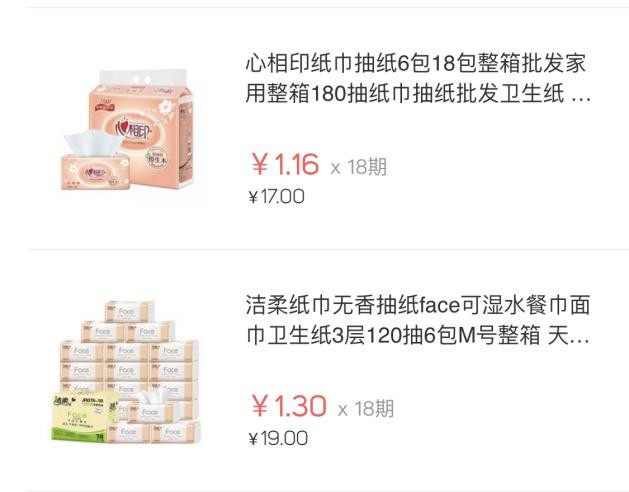Screen dimensions: 629x492
Task: Click the large pink 心相印 pack logo
Action: tap(135, 129)
